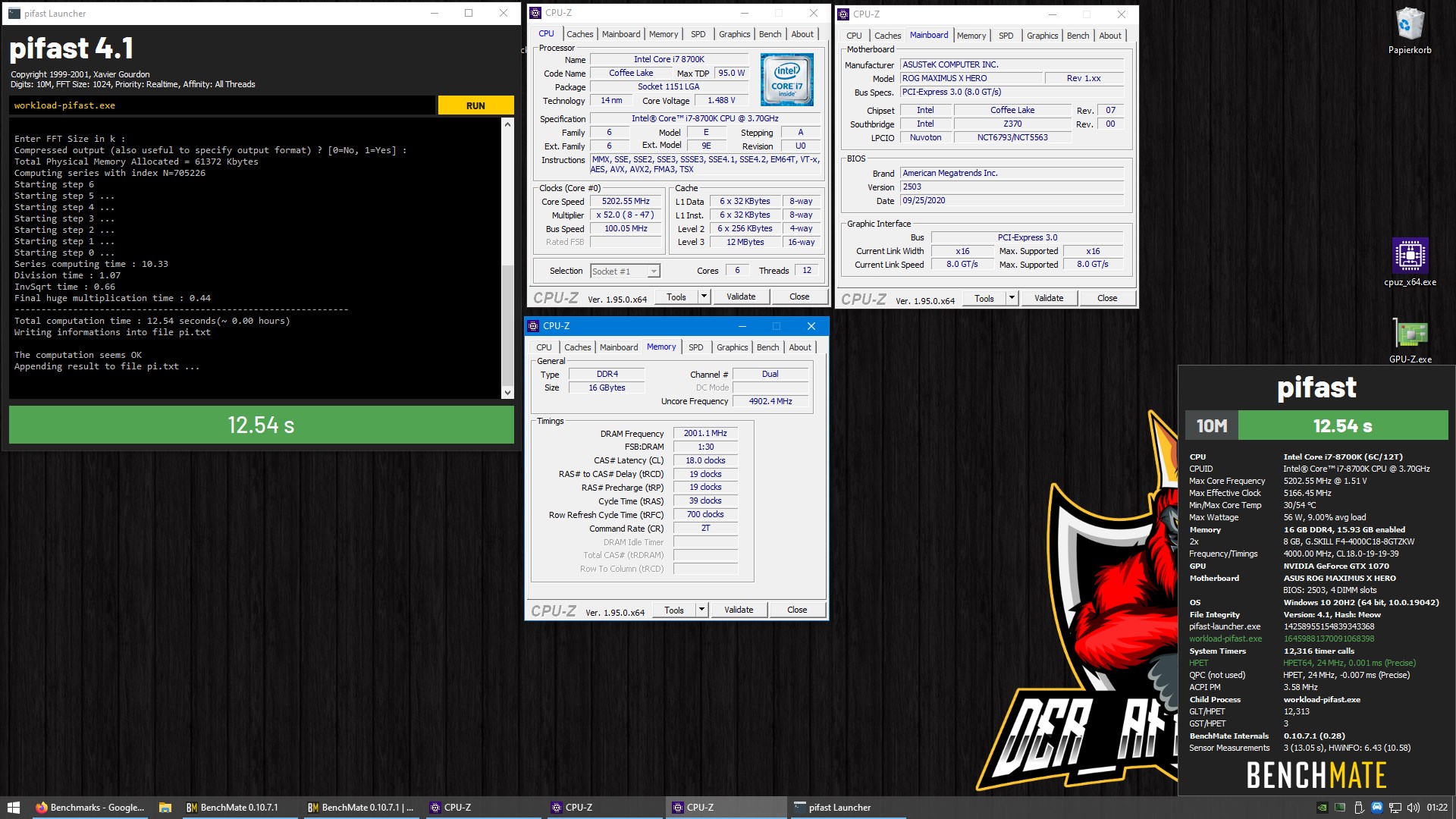Click workload-pifast.exe hash in BenchMate panel
The width and height of the screenshot is (1456, 819).
[x=1329, y=639]
